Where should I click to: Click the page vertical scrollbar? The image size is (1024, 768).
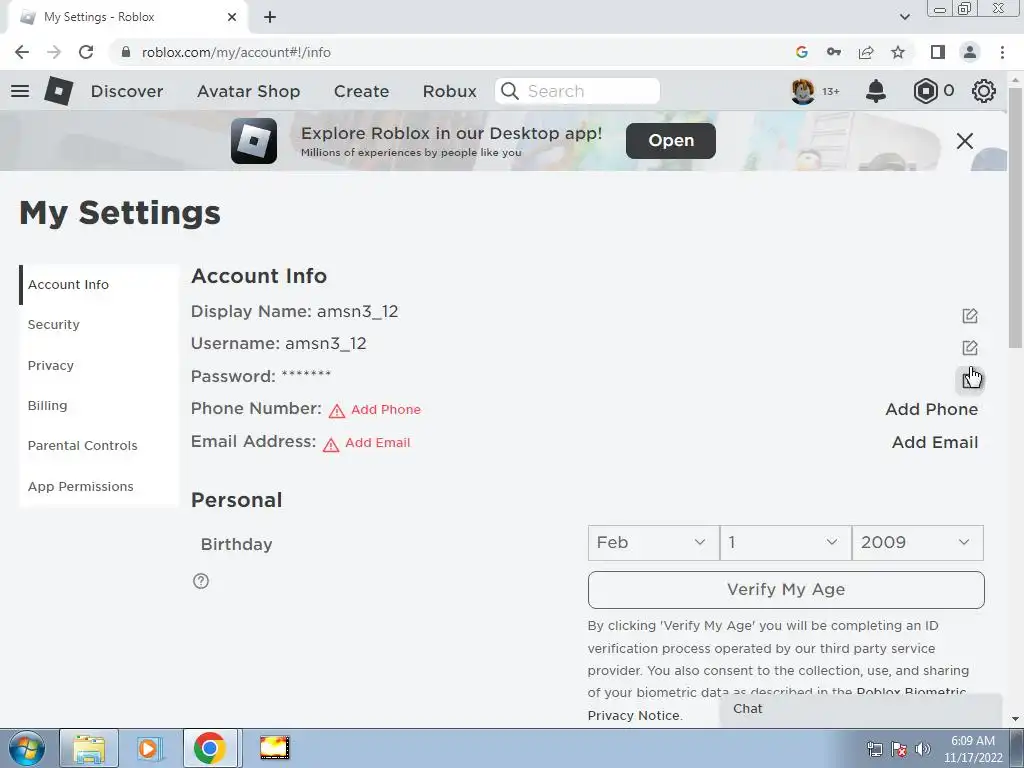[1015, 219]
